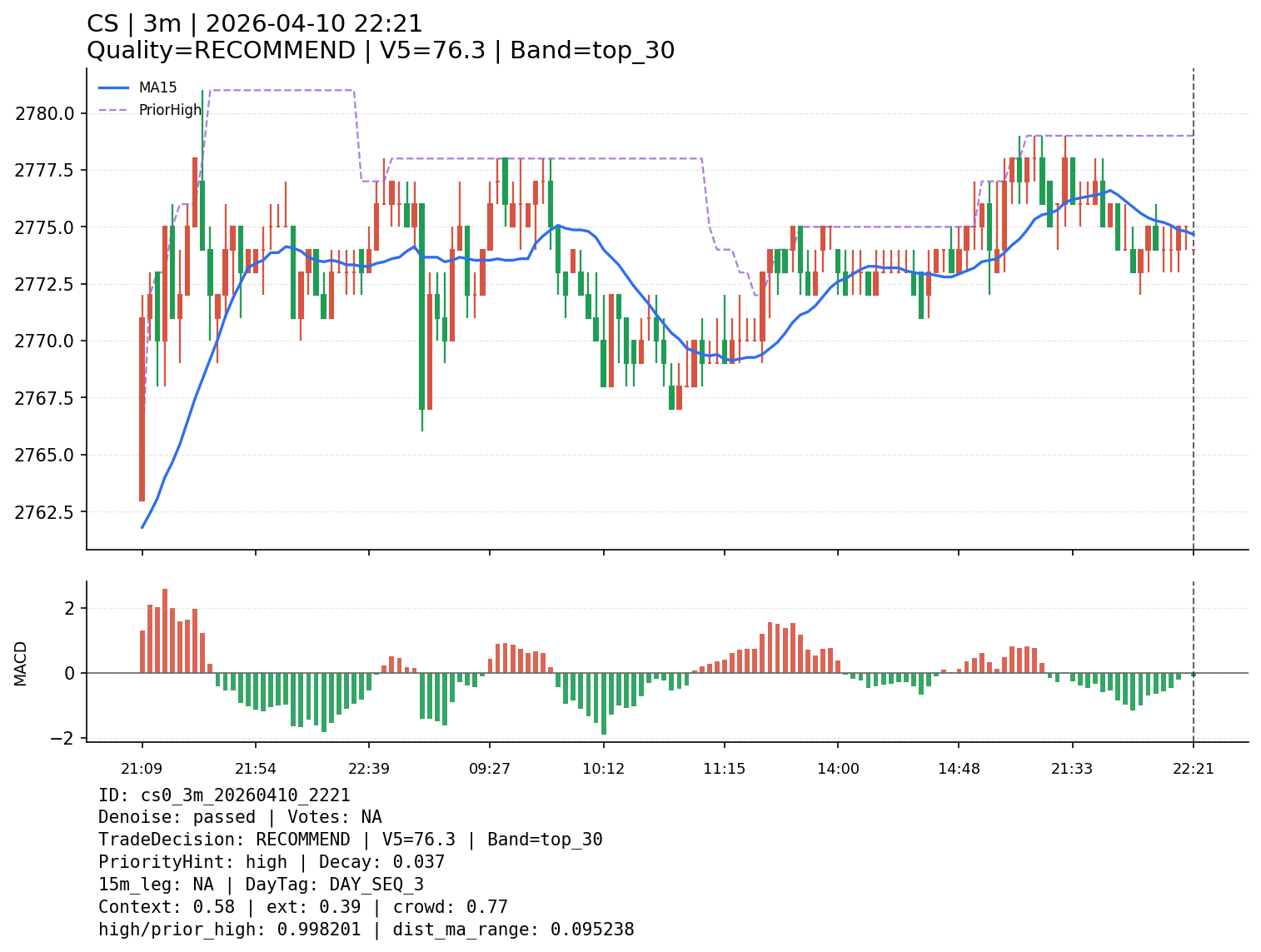Click the ID cs0_3m_20260410_2221 text
1261x952 pixels.
pyautogui.click(x=224, y=795)
